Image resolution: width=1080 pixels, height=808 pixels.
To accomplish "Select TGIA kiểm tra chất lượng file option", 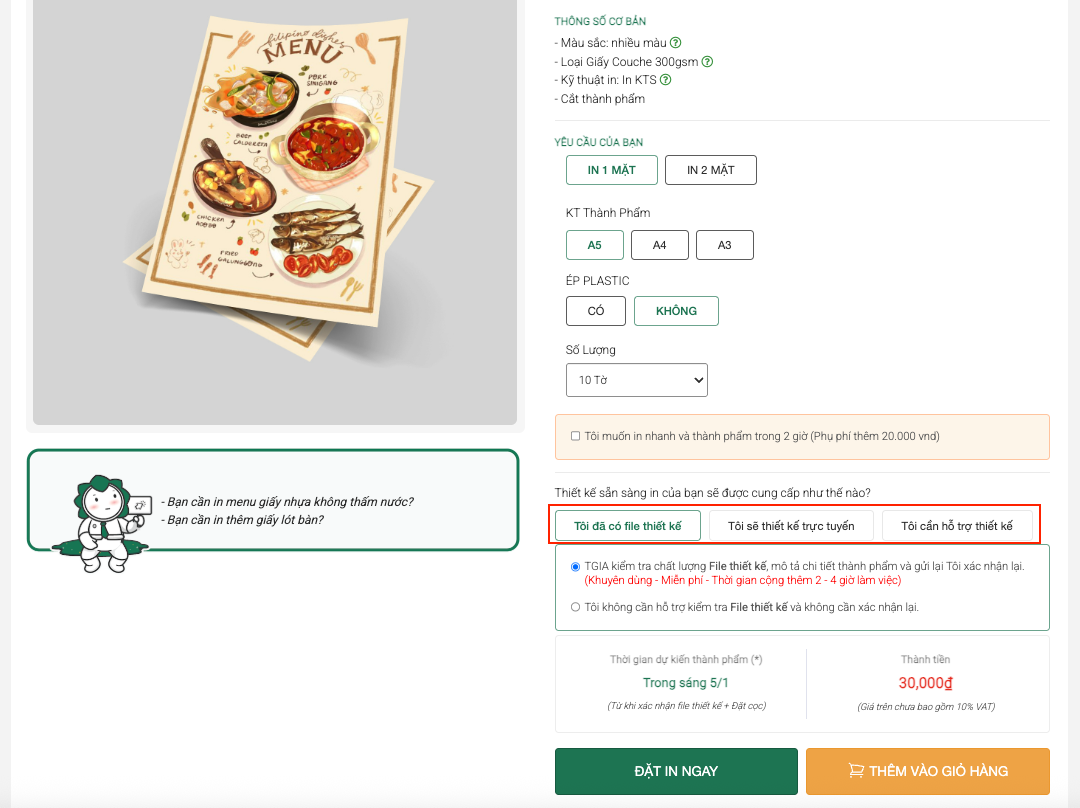I will pos(575,566).
